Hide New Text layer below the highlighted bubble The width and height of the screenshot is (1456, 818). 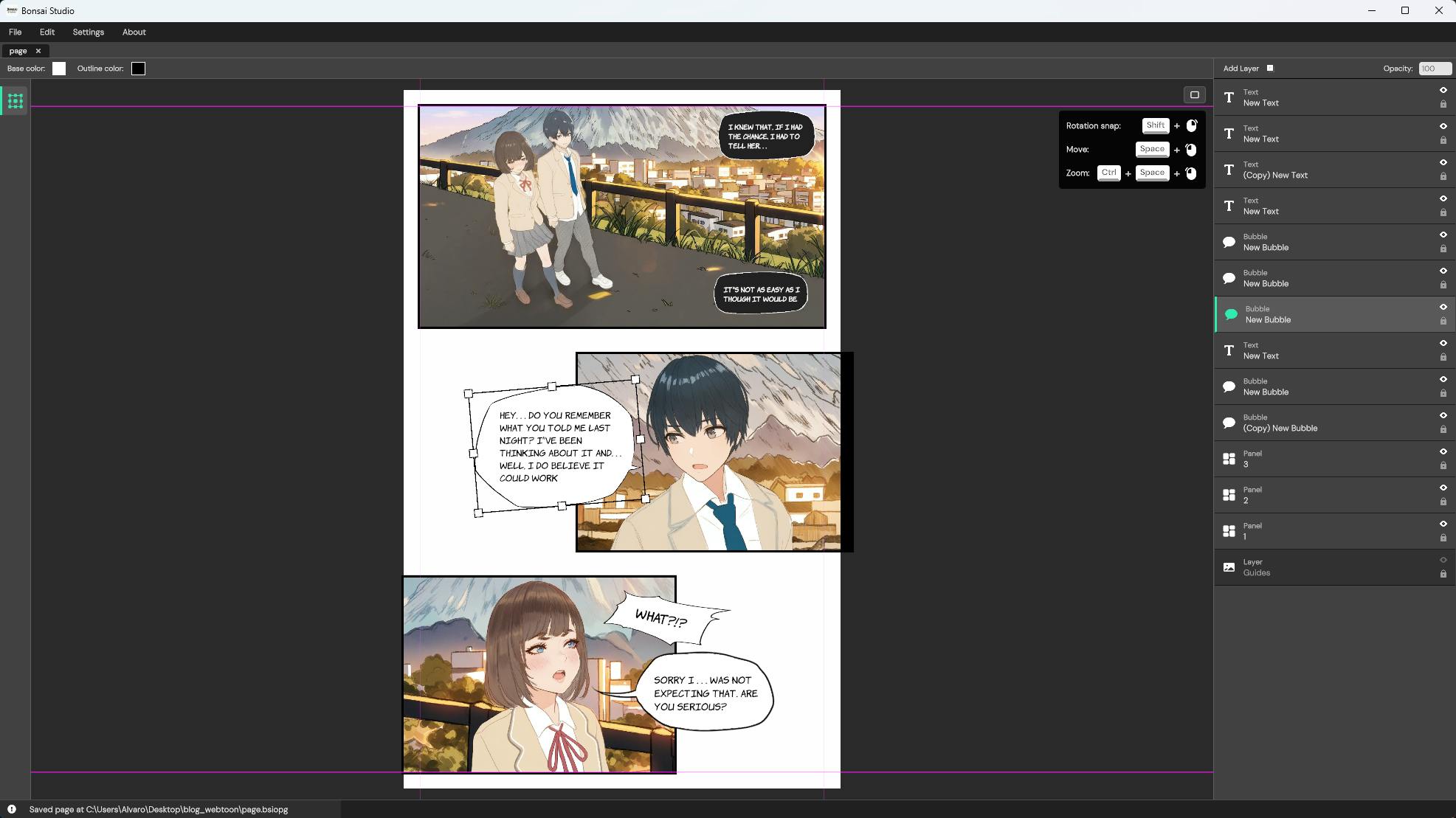tap(1443, 343)
